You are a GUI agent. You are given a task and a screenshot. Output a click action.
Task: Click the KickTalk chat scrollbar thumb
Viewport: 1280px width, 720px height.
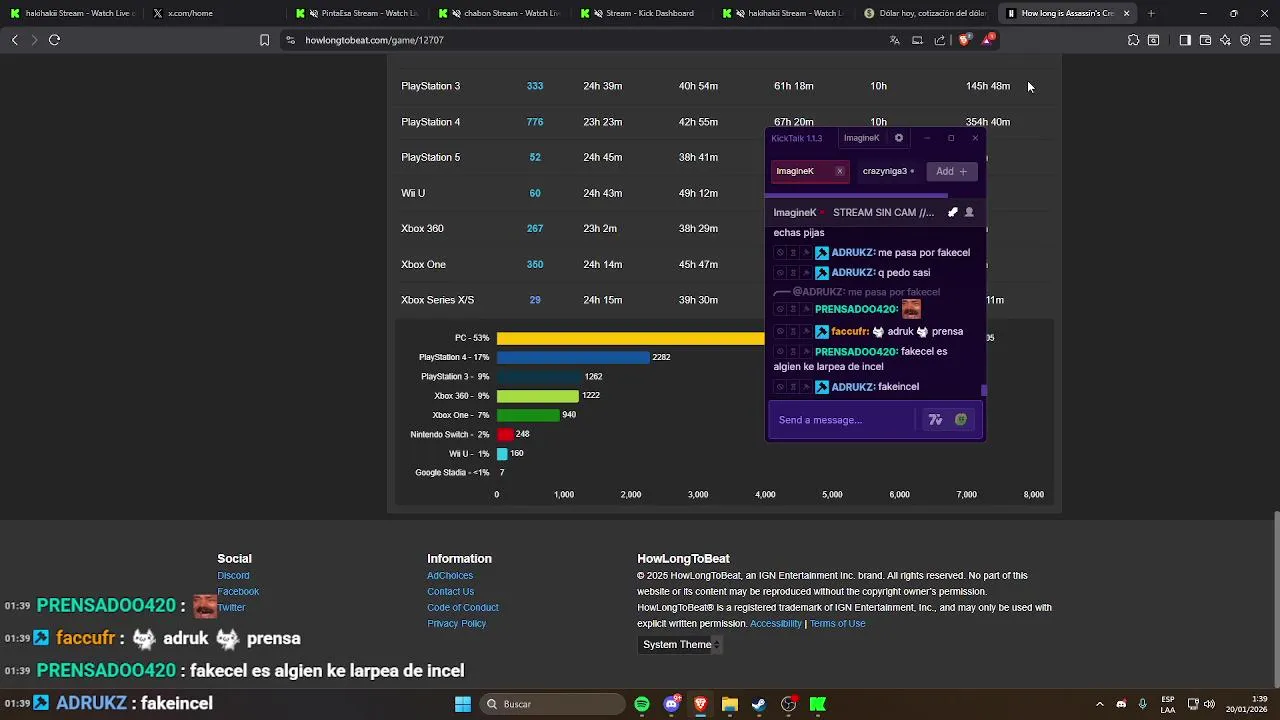984,391
